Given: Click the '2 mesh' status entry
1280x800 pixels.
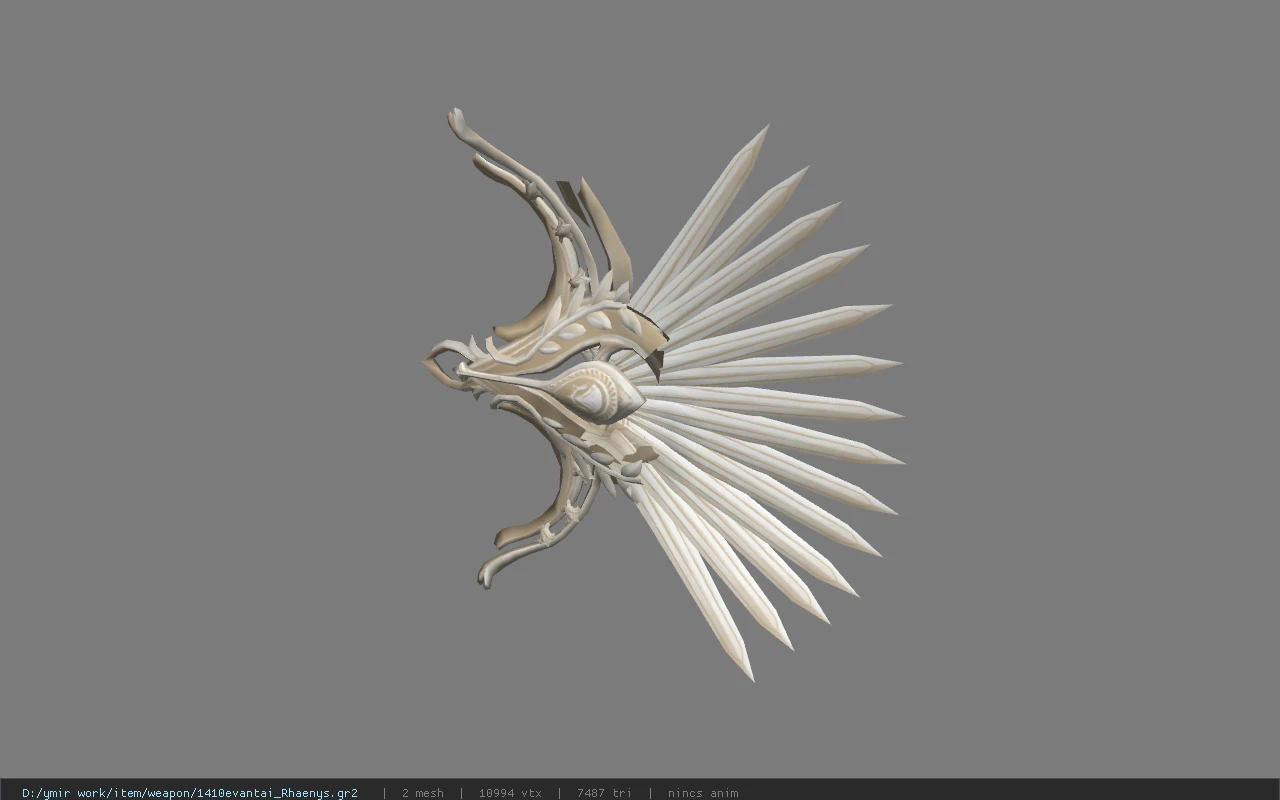Looking at the screenshot, I should click(x=422, y=792).
